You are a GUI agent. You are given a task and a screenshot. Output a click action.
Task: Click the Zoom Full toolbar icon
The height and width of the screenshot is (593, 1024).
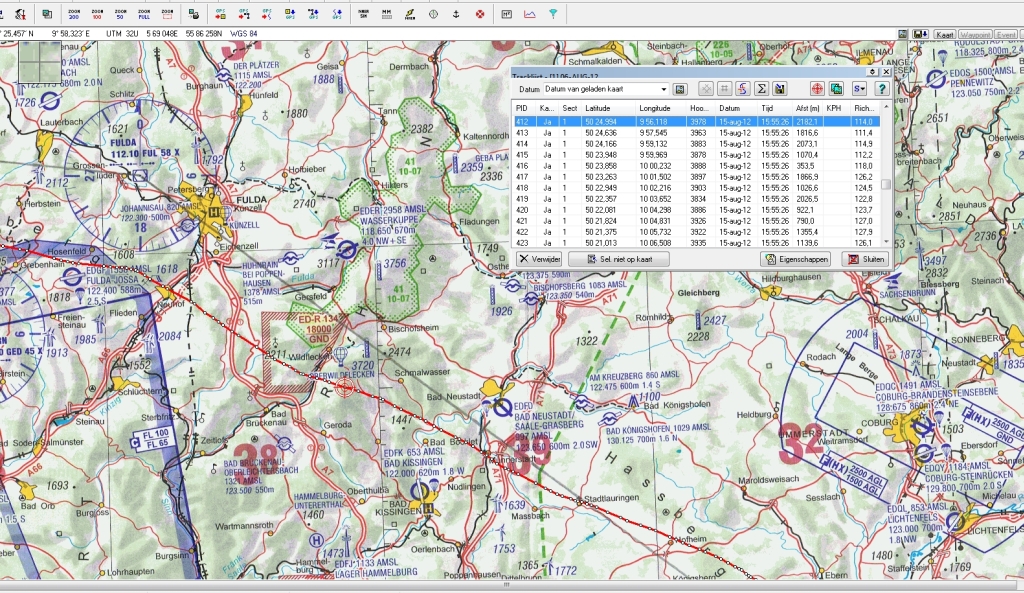[x=144, y=14]
